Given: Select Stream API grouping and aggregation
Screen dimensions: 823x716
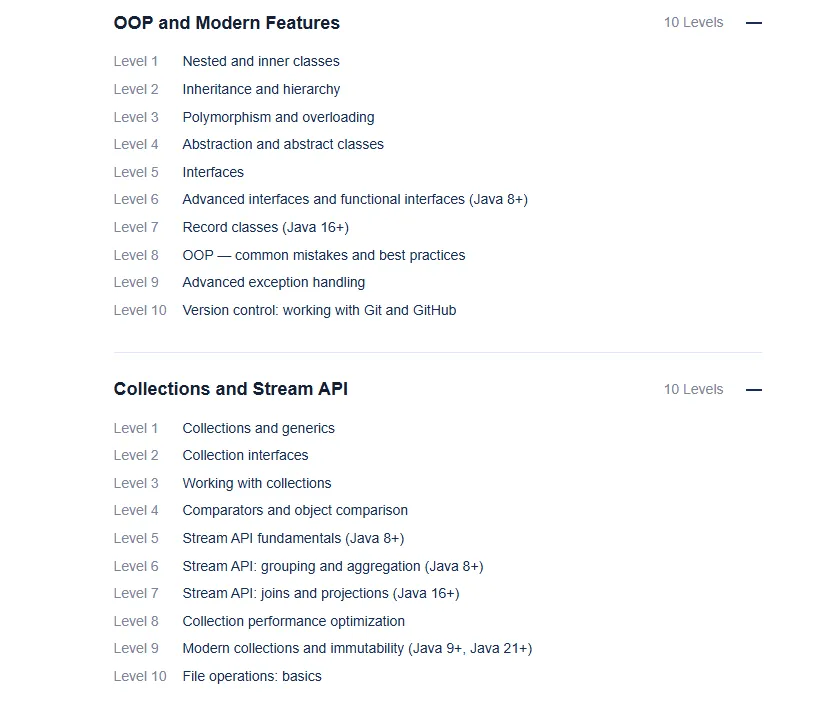Looking at the screenshot, I should pyautogui.click(x=332, y=567).
